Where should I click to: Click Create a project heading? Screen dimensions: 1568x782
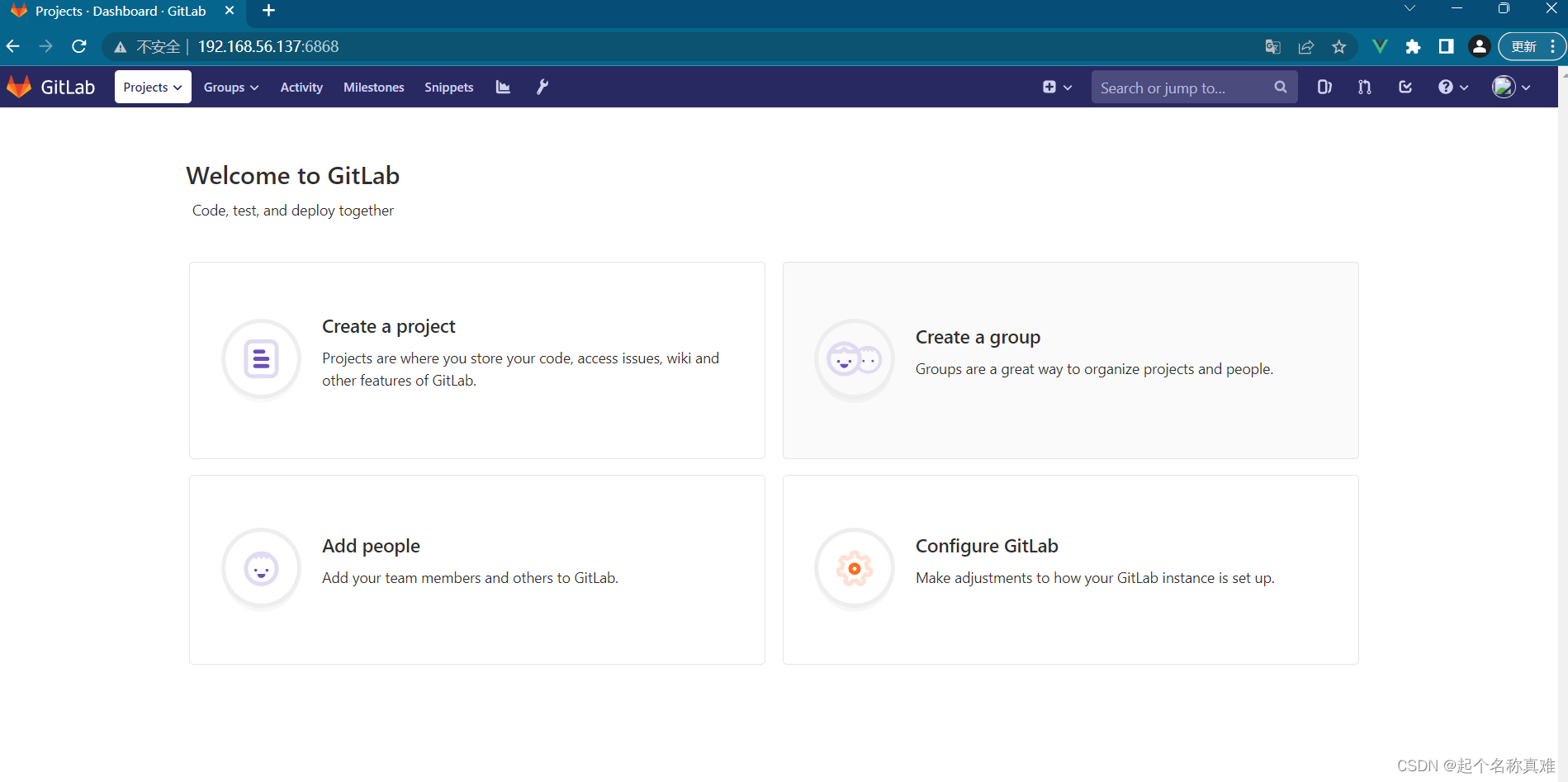click(388, 326)
